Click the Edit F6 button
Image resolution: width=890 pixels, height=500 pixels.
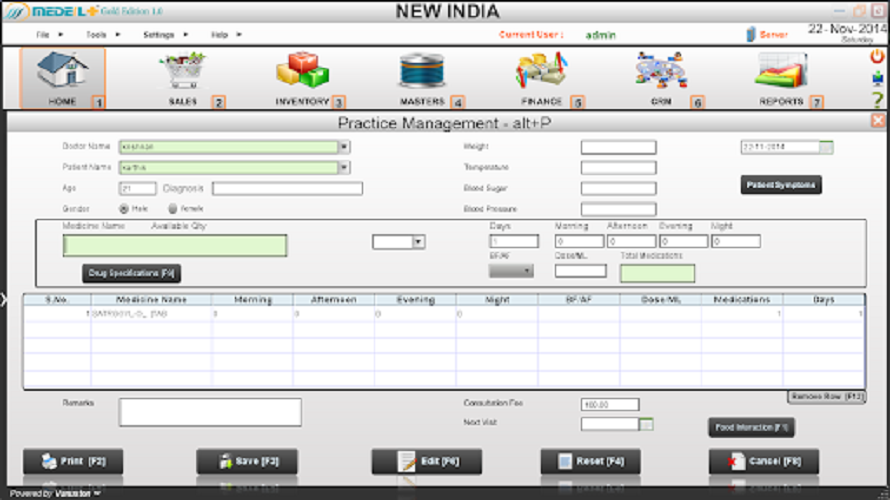click(427, 461)
